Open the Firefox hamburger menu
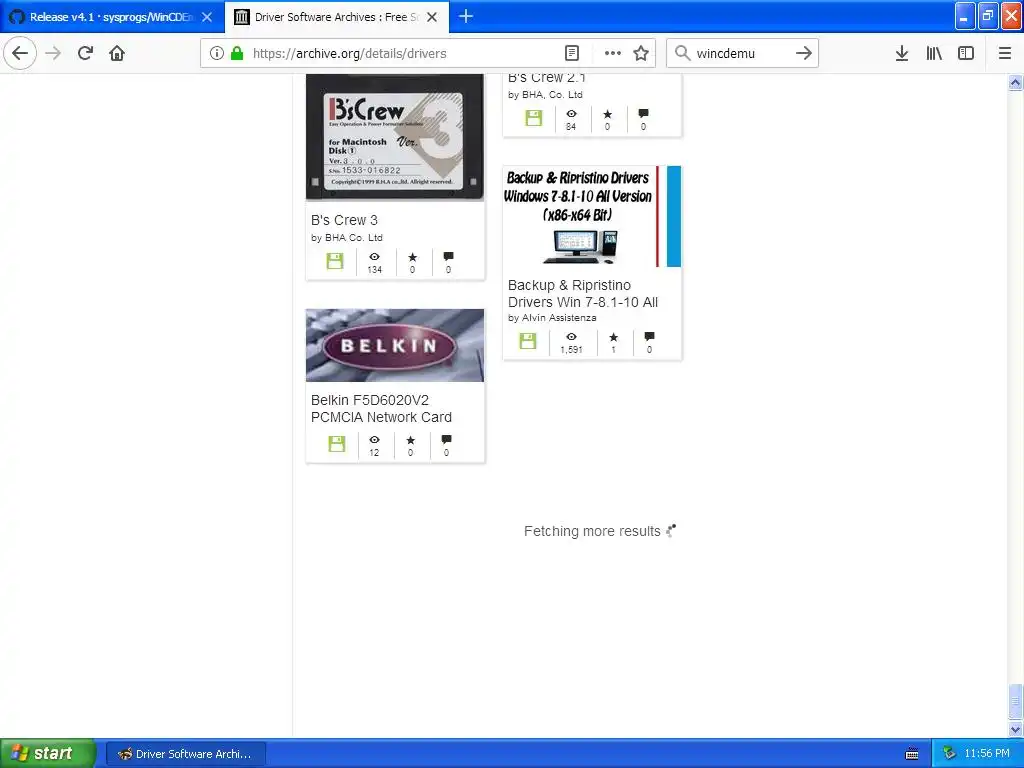Image resolution: width=1024 pixels, height=768 pixels. 1004,54
